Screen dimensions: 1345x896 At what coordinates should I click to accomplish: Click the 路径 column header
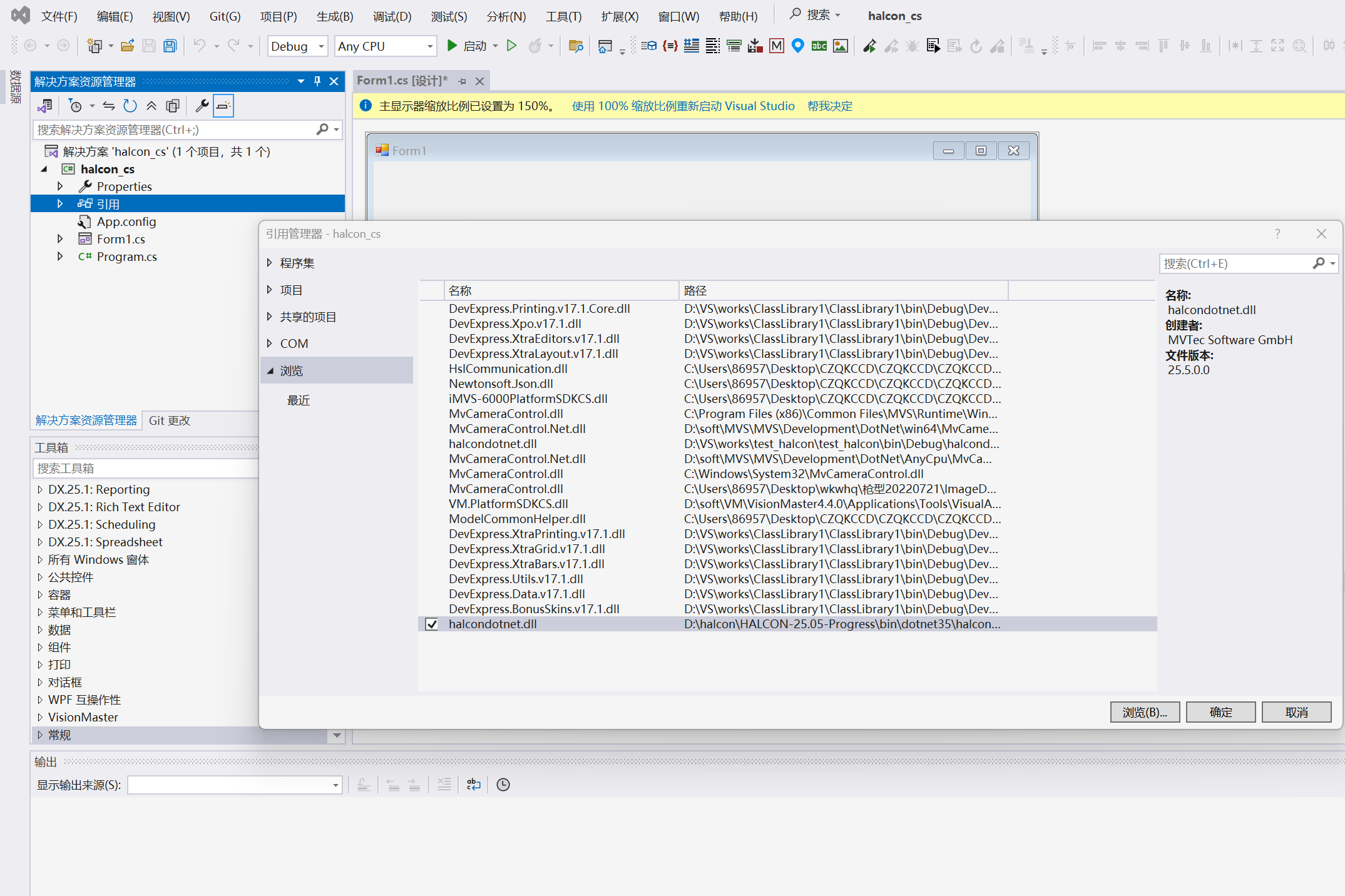843,290
